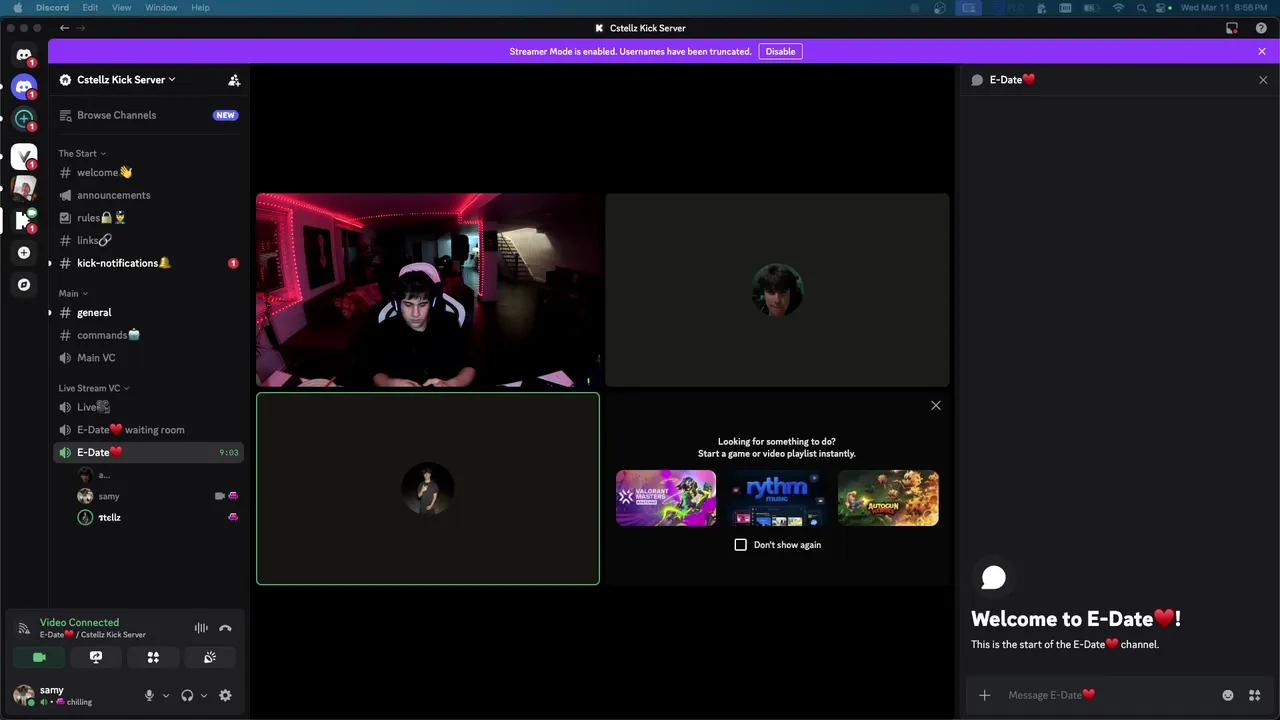1280x720 pixels.
Task: Show voice connection info icon
Action: coord(24,628)
